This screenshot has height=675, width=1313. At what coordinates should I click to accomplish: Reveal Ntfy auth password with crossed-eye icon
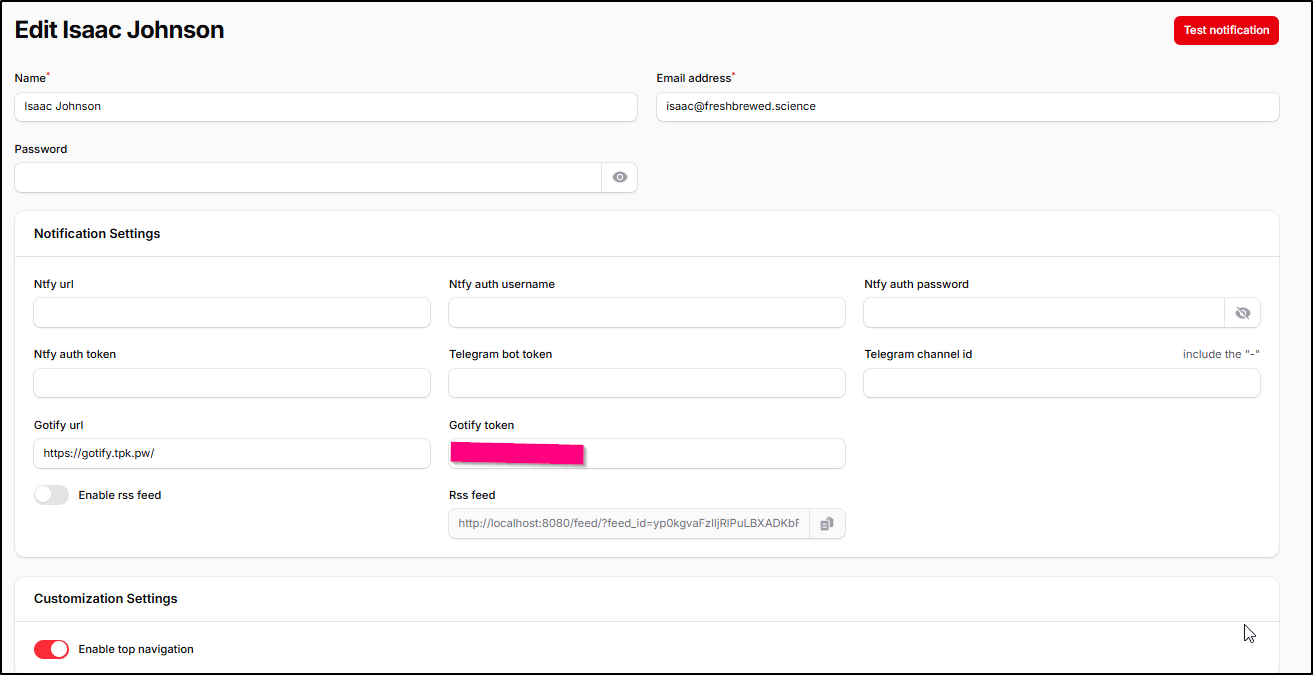click(x=1242, y=313)
